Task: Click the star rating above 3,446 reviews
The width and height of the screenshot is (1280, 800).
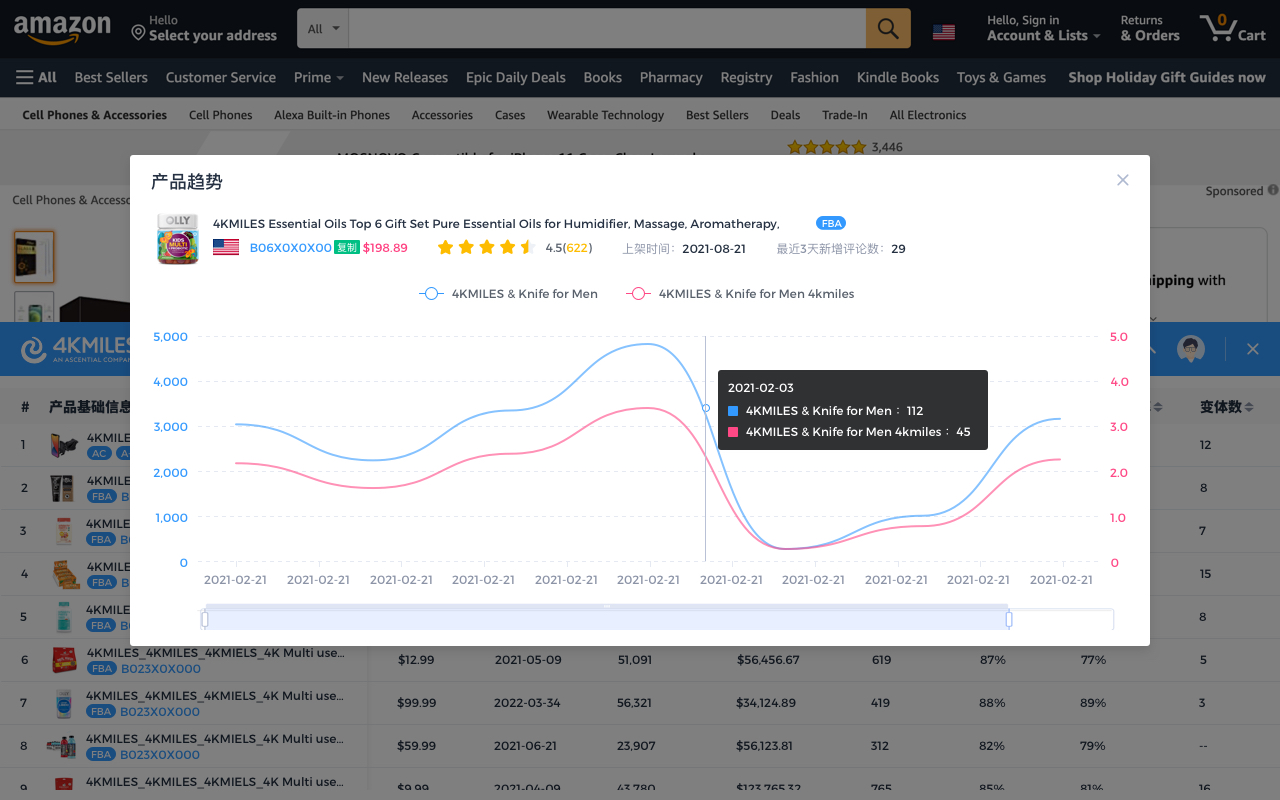Action: (826, 147)
